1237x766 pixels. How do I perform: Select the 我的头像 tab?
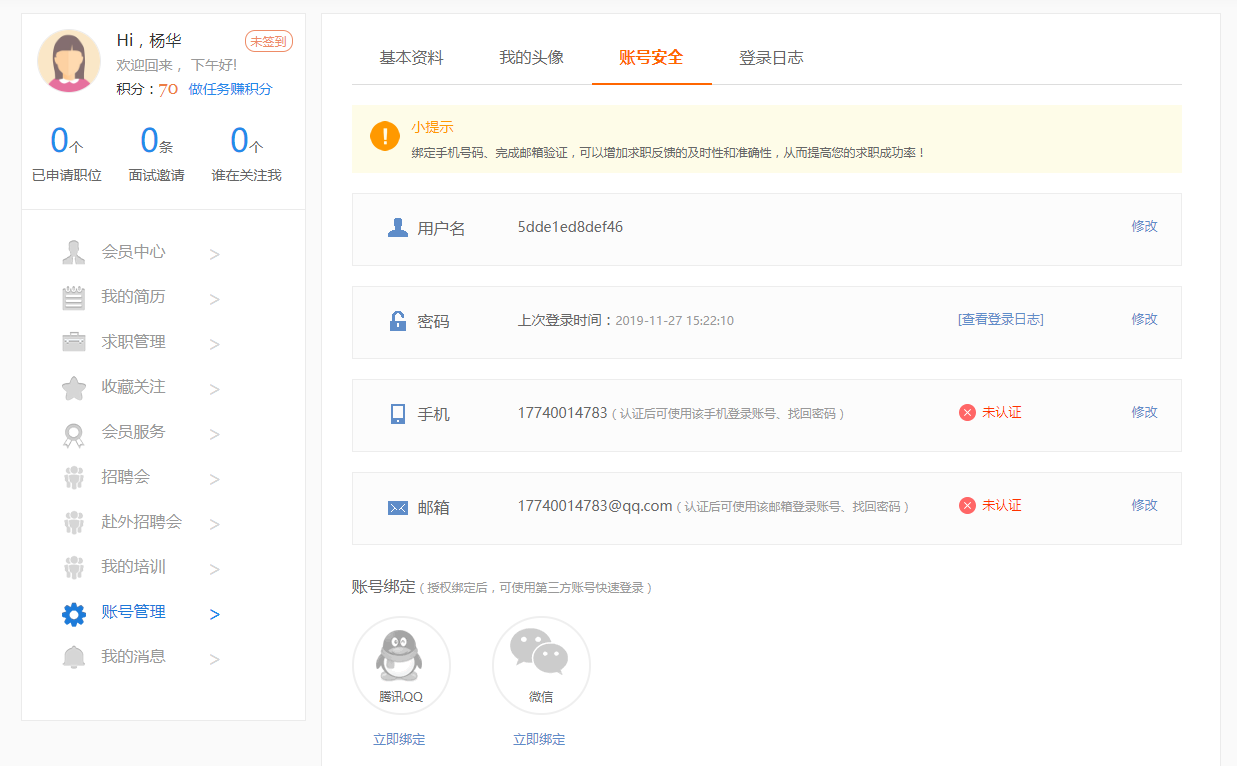tap(531, 58)
